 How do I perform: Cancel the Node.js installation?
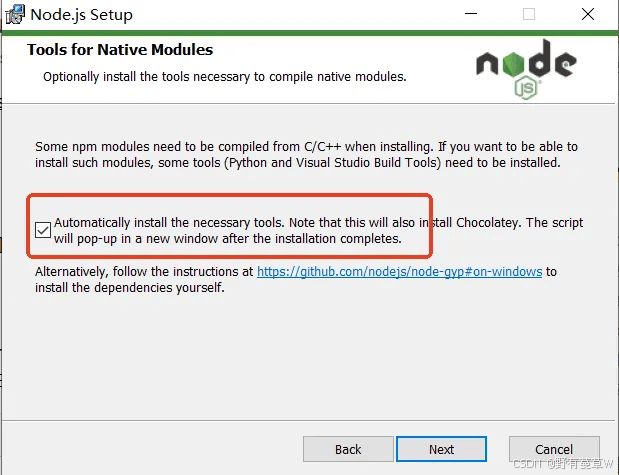(554, 449)
